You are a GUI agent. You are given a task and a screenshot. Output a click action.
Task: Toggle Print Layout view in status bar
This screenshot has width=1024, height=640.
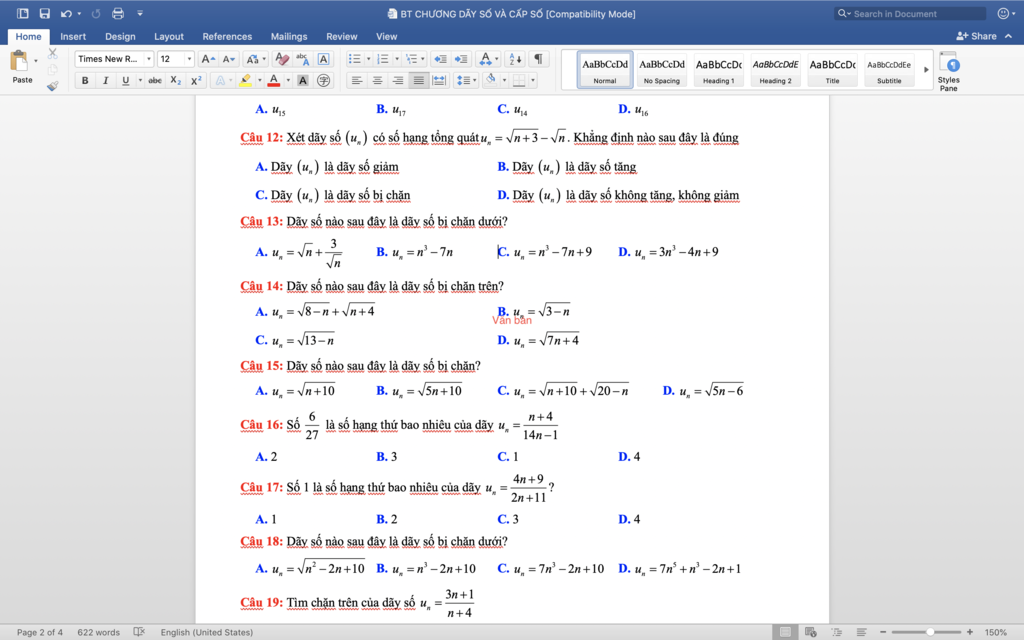pyautogui.click(x=786, y=632)
